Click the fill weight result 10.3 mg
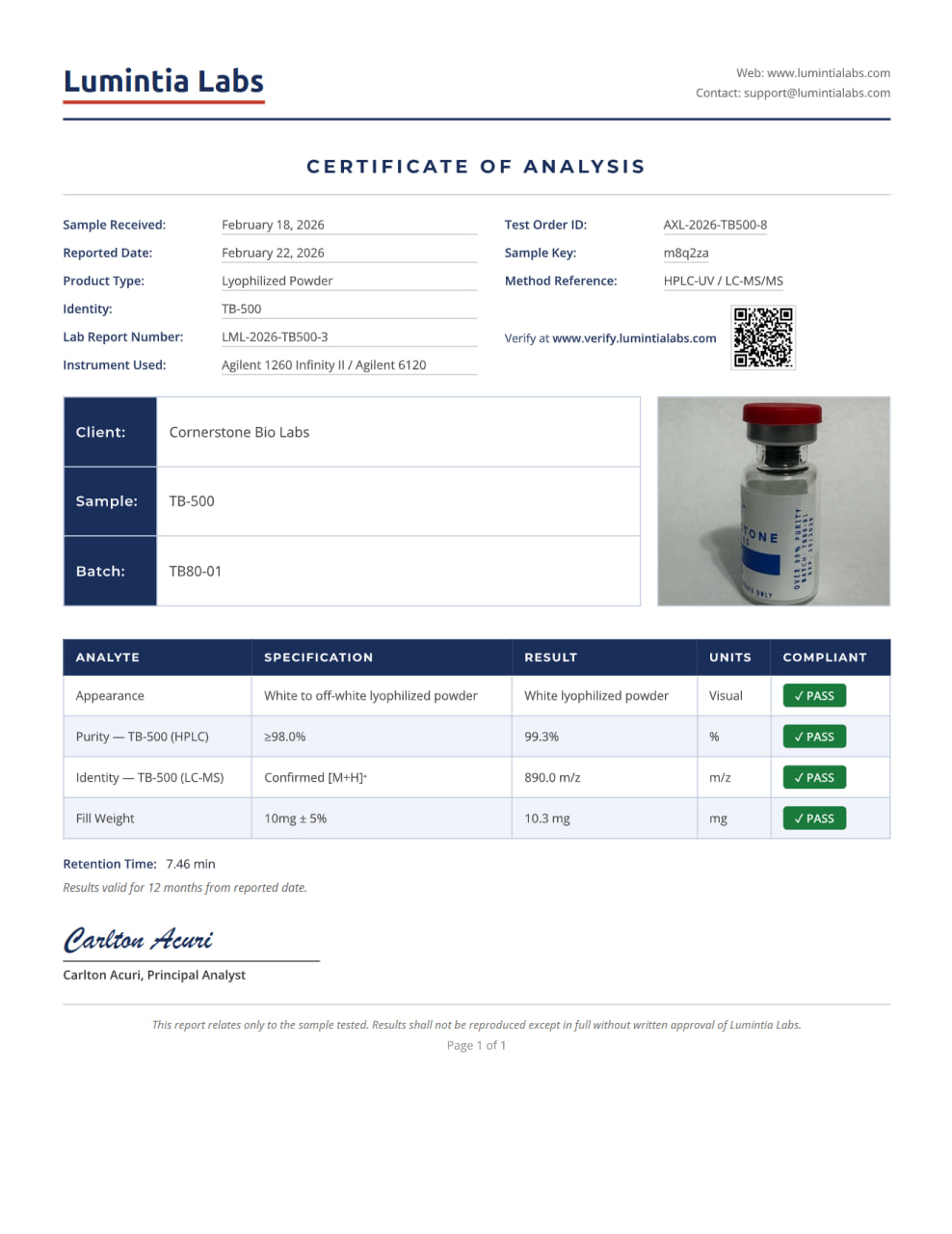 (x=547, y=818)
